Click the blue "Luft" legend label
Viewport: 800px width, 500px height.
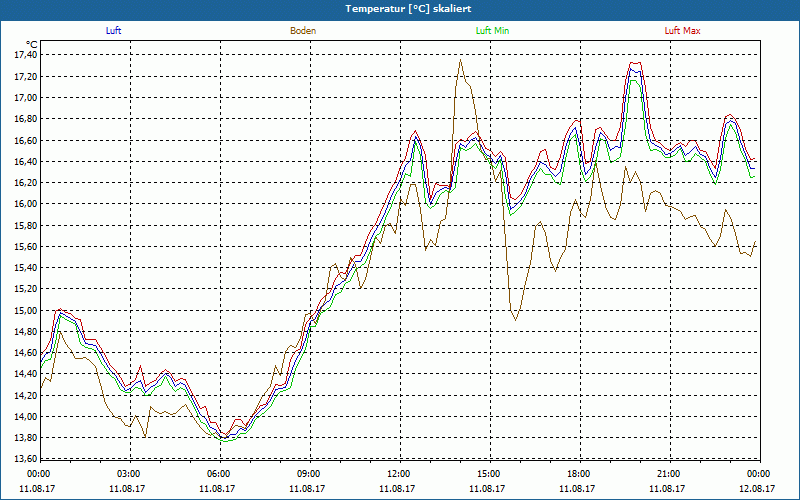click(113, 31)
